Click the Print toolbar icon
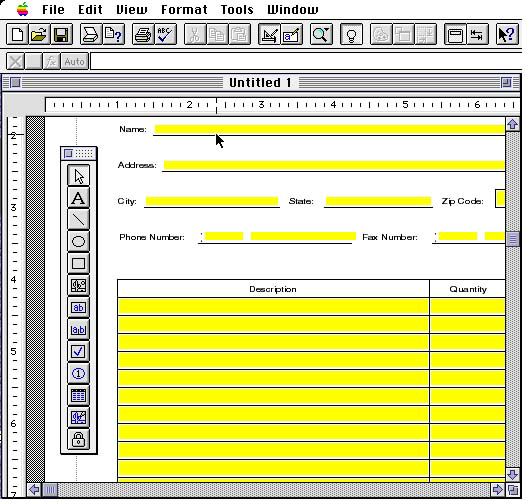Screen dimensions: 532x504 click(x=143, y=34)
